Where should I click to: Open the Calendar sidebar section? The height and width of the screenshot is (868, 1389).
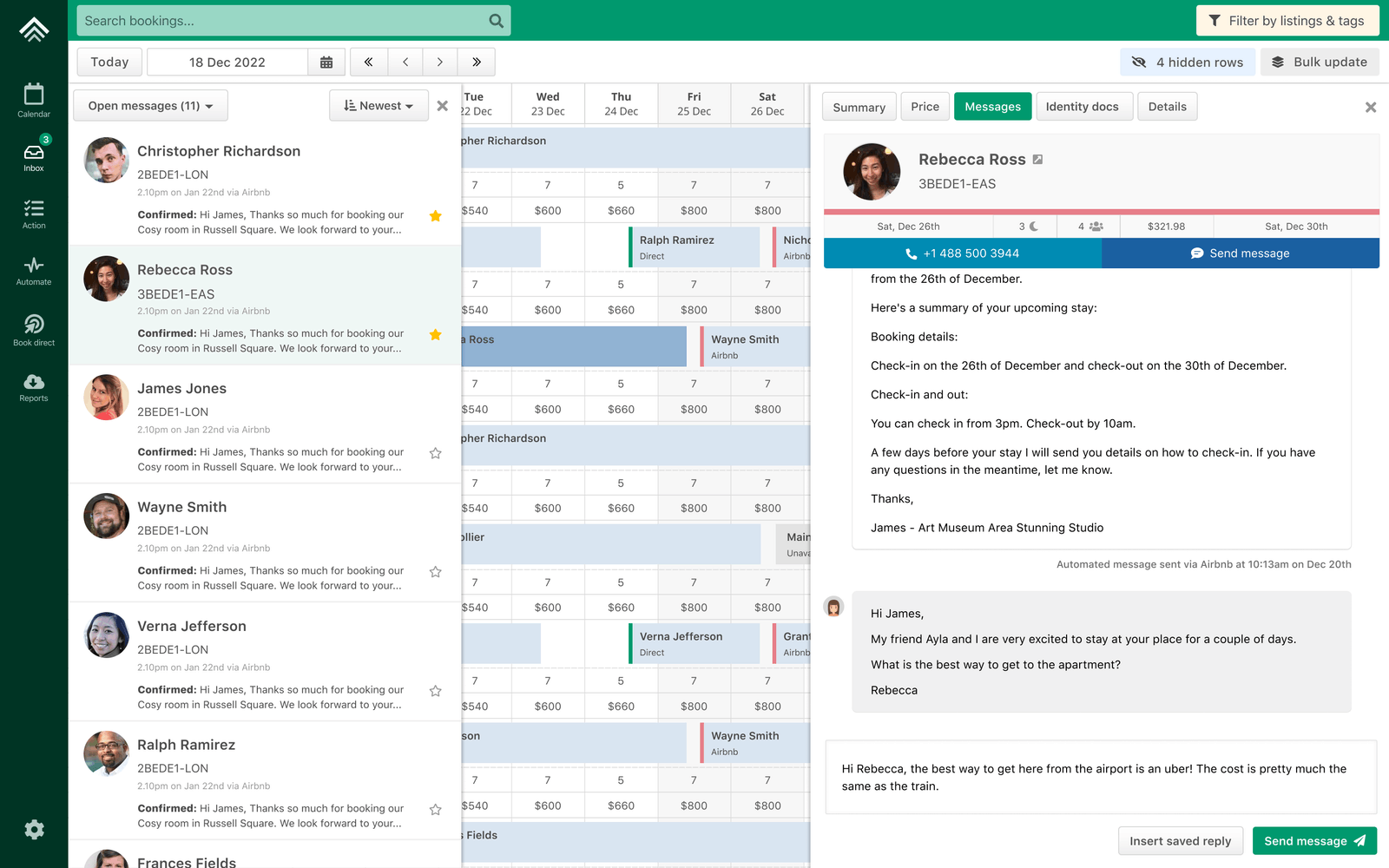(34, 100)
